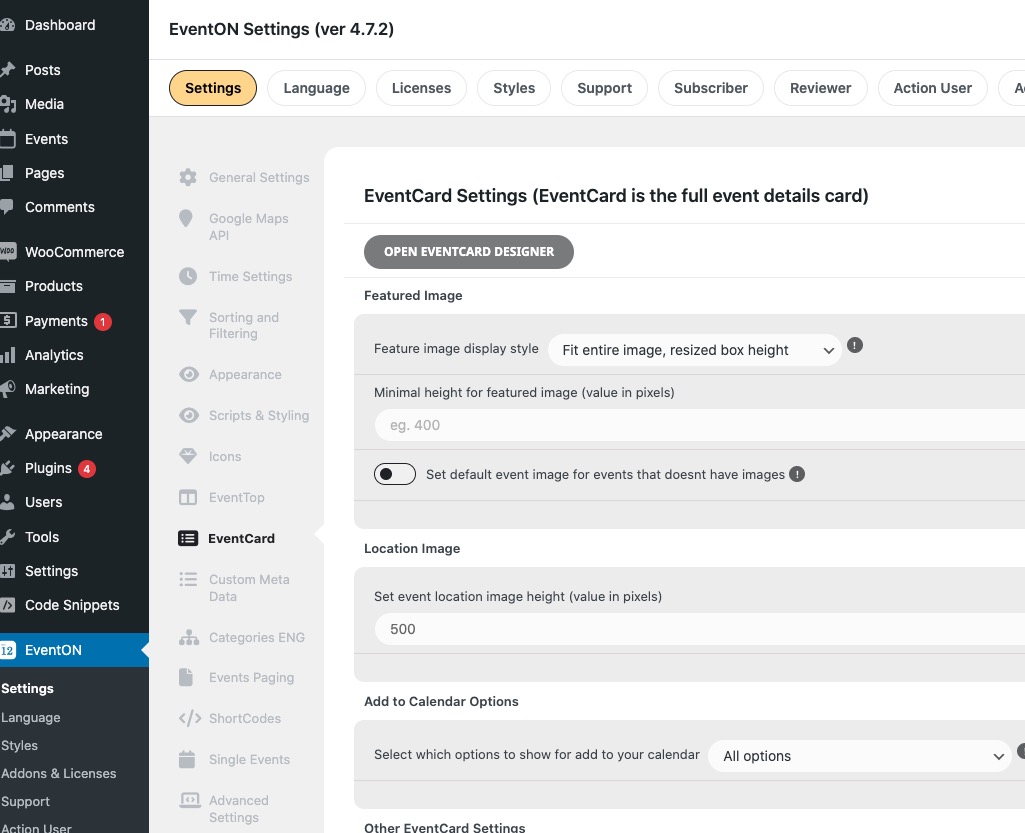Switch to the Subscriber tab
This screenshot has width=1025, height=833.
click(x=711, y=88)
